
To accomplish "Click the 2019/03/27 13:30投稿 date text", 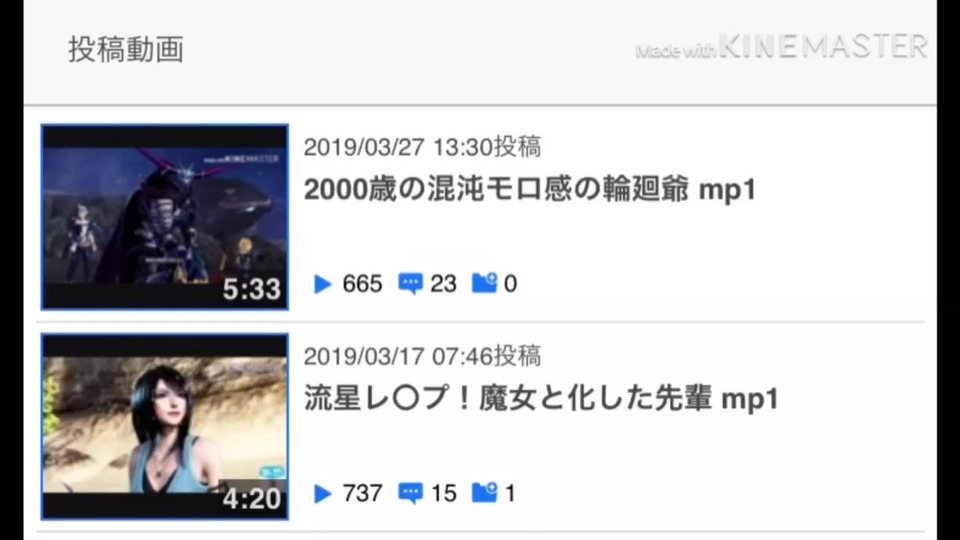I will (x=422, y=147).
